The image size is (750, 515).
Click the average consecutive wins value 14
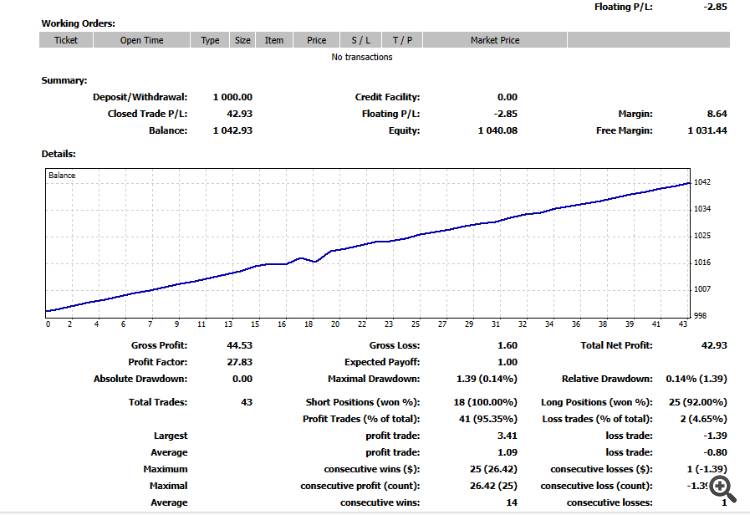(512, 503)
